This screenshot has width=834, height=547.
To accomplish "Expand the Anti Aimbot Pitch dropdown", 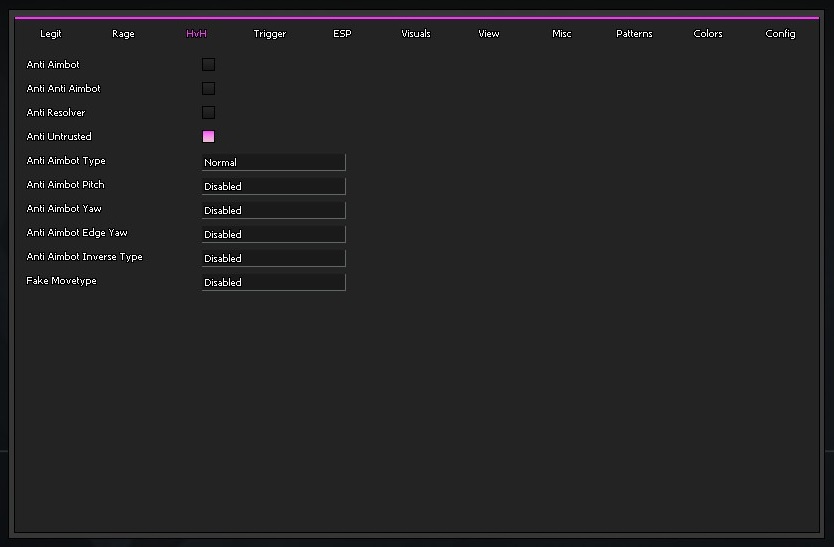I will (273, 186).
